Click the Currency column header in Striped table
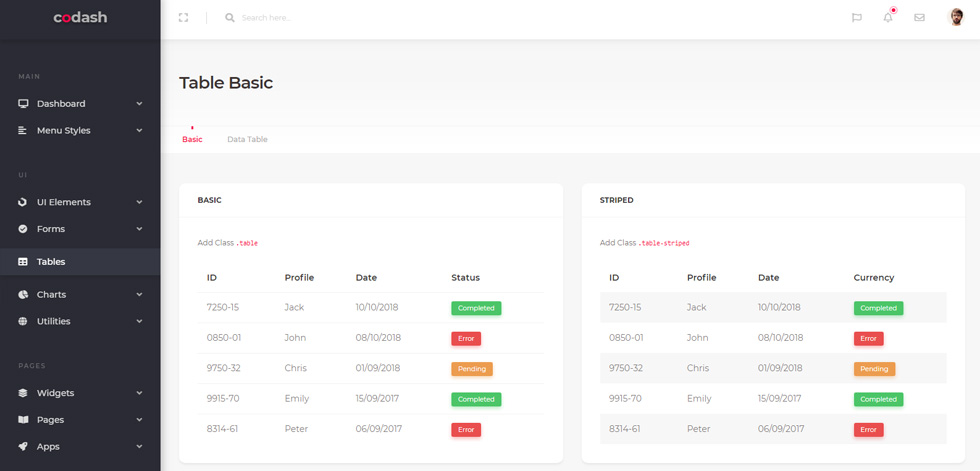980x471 pixels. (x=874, y=278)
